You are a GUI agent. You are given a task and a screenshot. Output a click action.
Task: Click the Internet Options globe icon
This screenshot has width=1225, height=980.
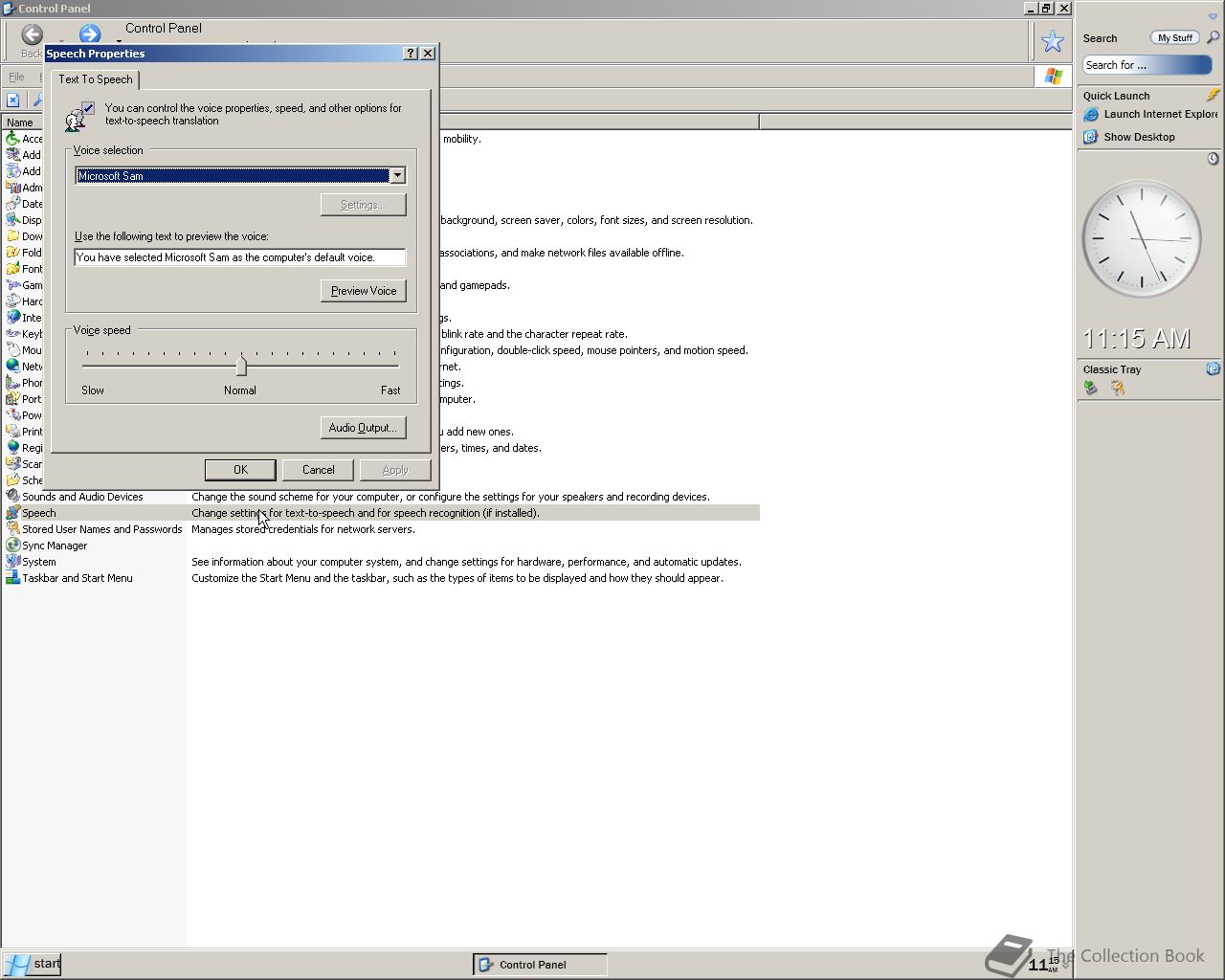[13, 318]
